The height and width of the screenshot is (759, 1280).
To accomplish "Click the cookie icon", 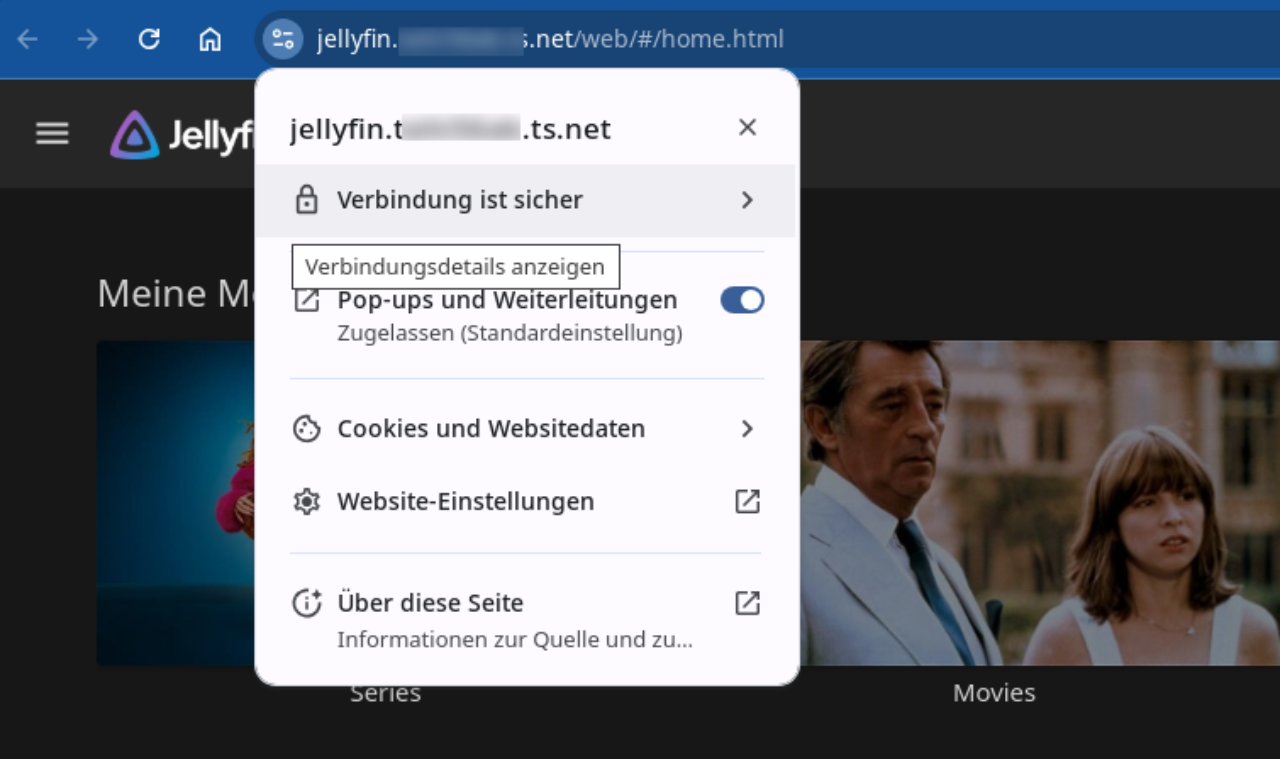I will (306, 429).
